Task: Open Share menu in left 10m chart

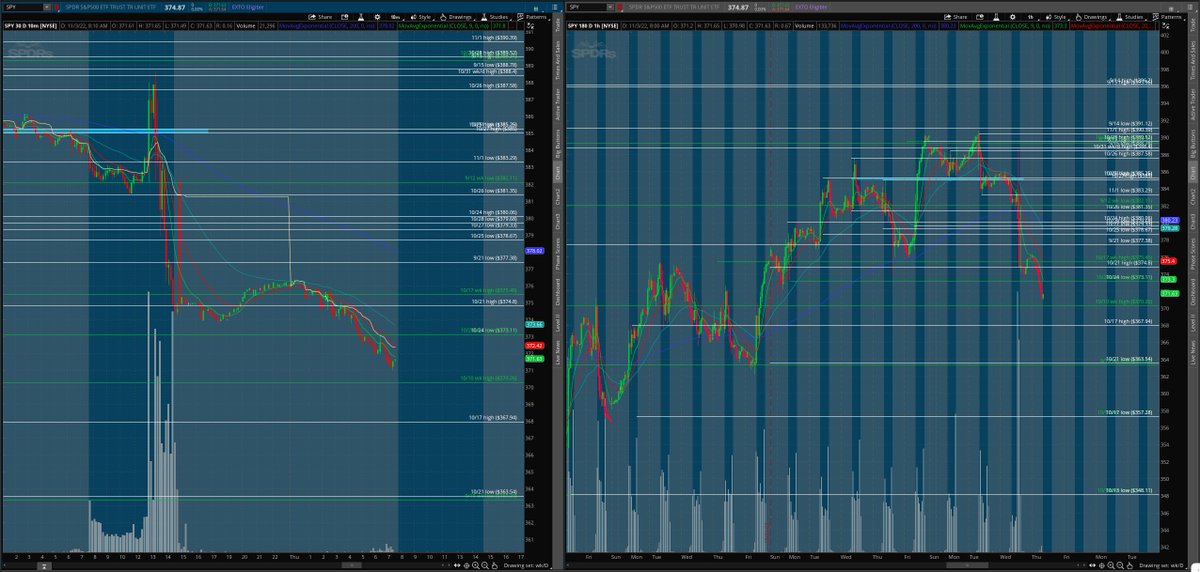Action: pyautogui.click(x=321, y=17)
